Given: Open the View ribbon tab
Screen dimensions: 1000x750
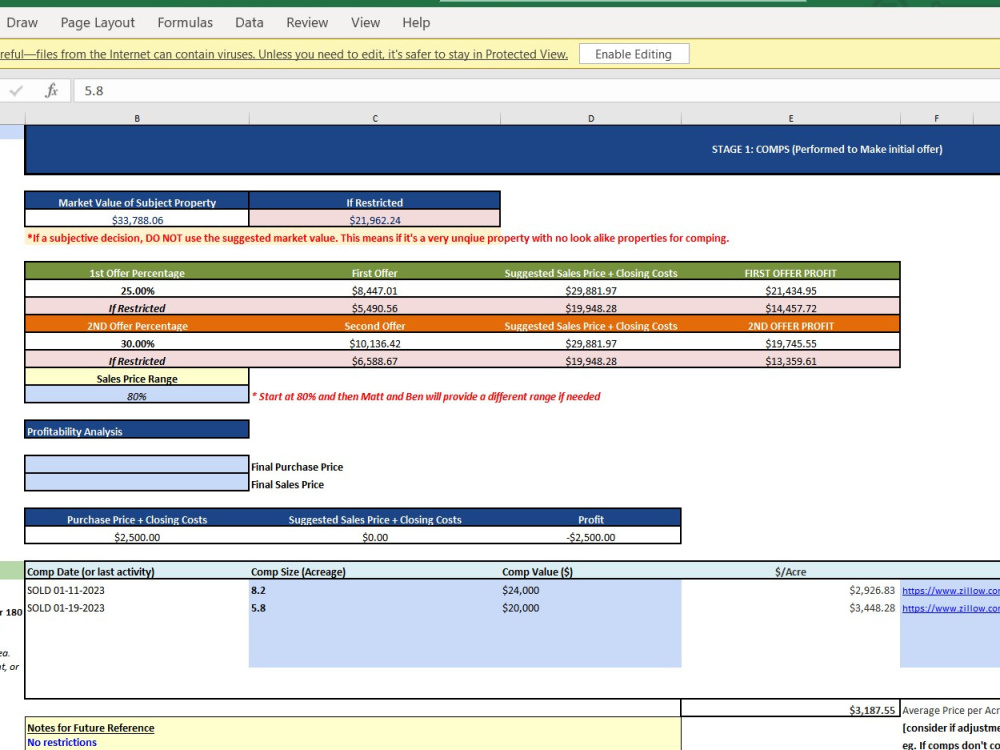Looking at the screenshot, I should coord(365,22).
